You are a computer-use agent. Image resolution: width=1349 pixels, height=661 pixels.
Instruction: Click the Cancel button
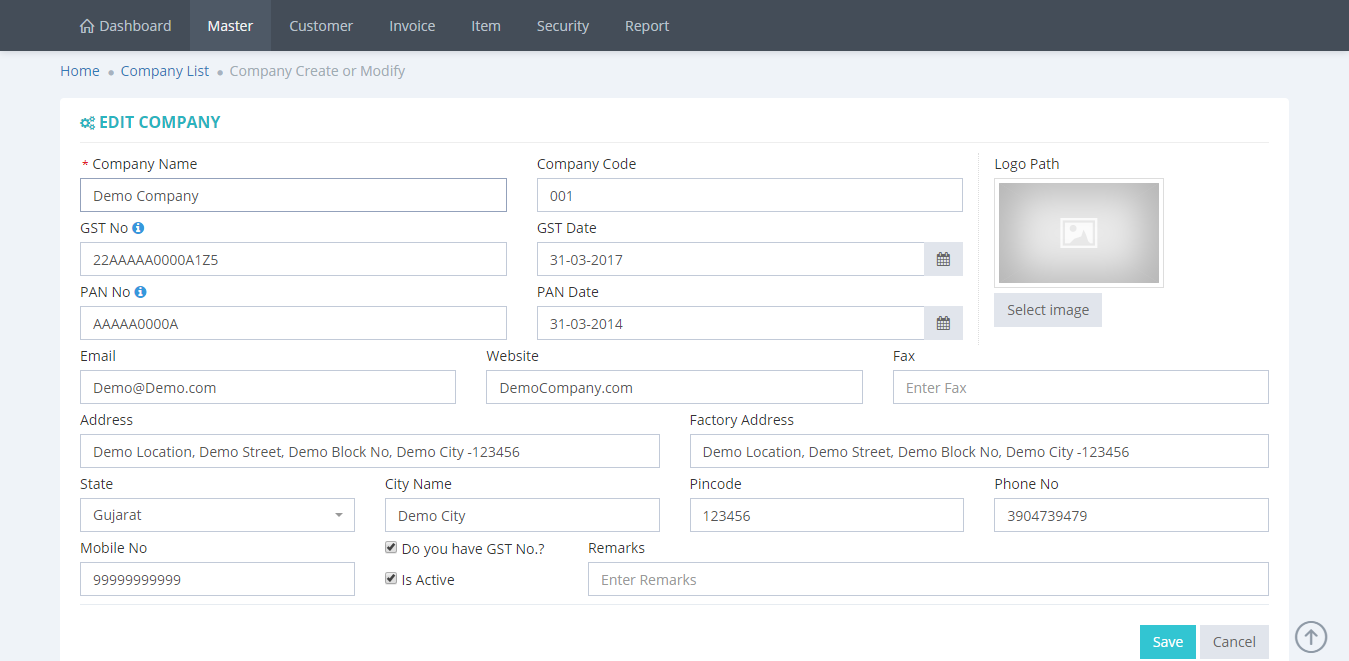[1234, 642]
